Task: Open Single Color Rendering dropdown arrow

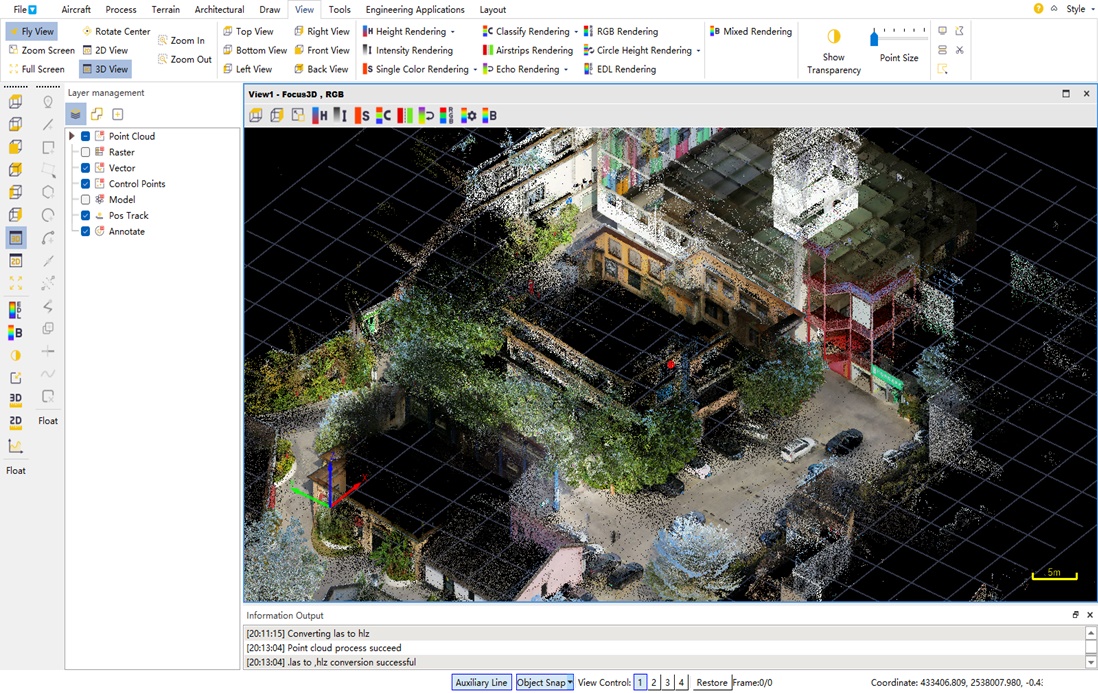Action: click(475, 70)
